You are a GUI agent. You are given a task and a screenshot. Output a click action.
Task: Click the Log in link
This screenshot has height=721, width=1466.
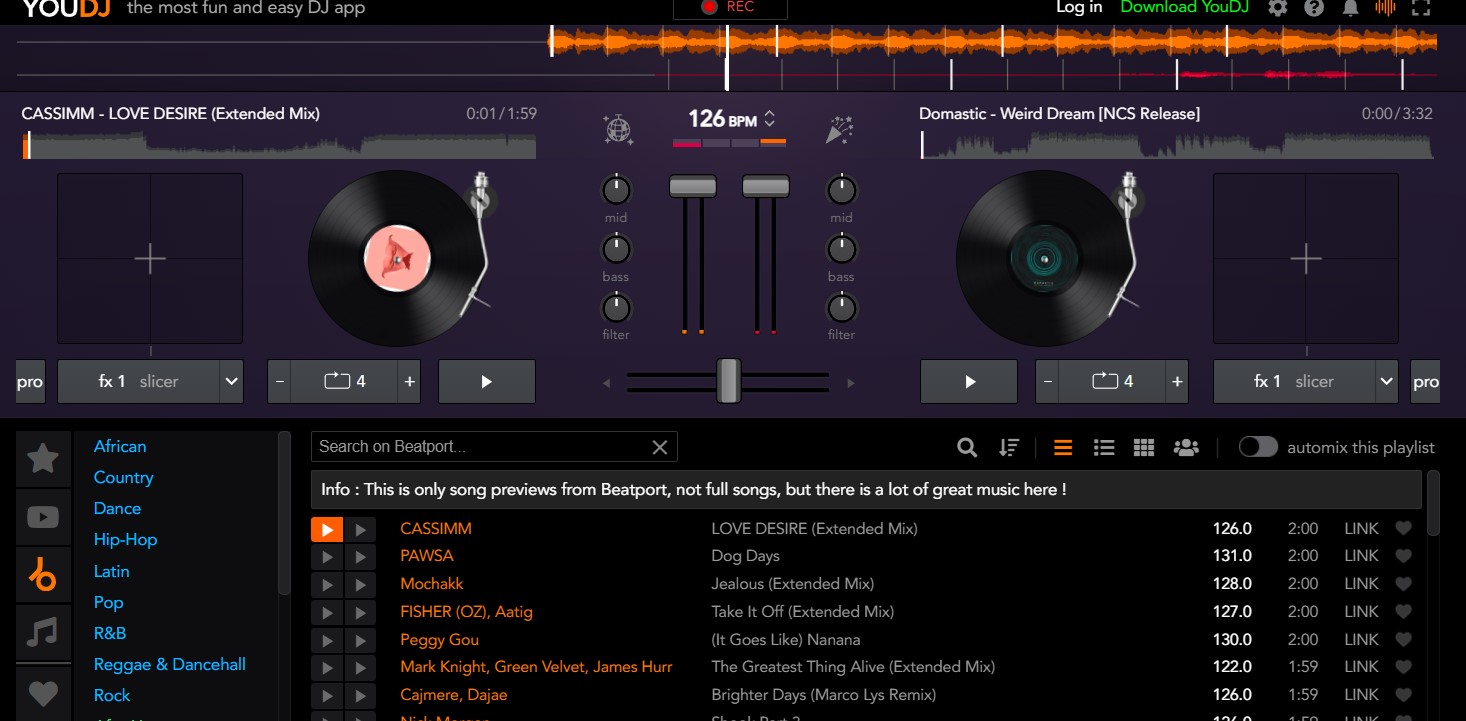pos(1079,8)
